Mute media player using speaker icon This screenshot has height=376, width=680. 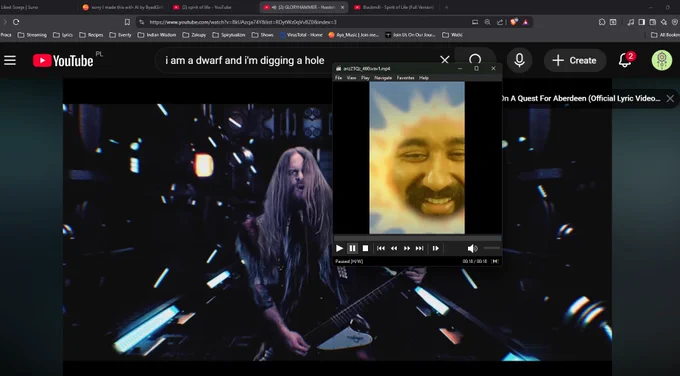tap(472, 248)
